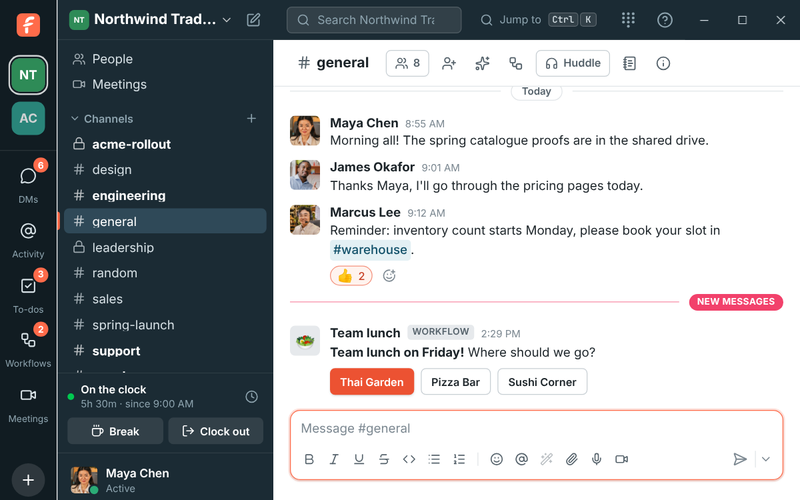Open channel workflows icon in header
Viewport: 800px width, 500px height.
515,63
